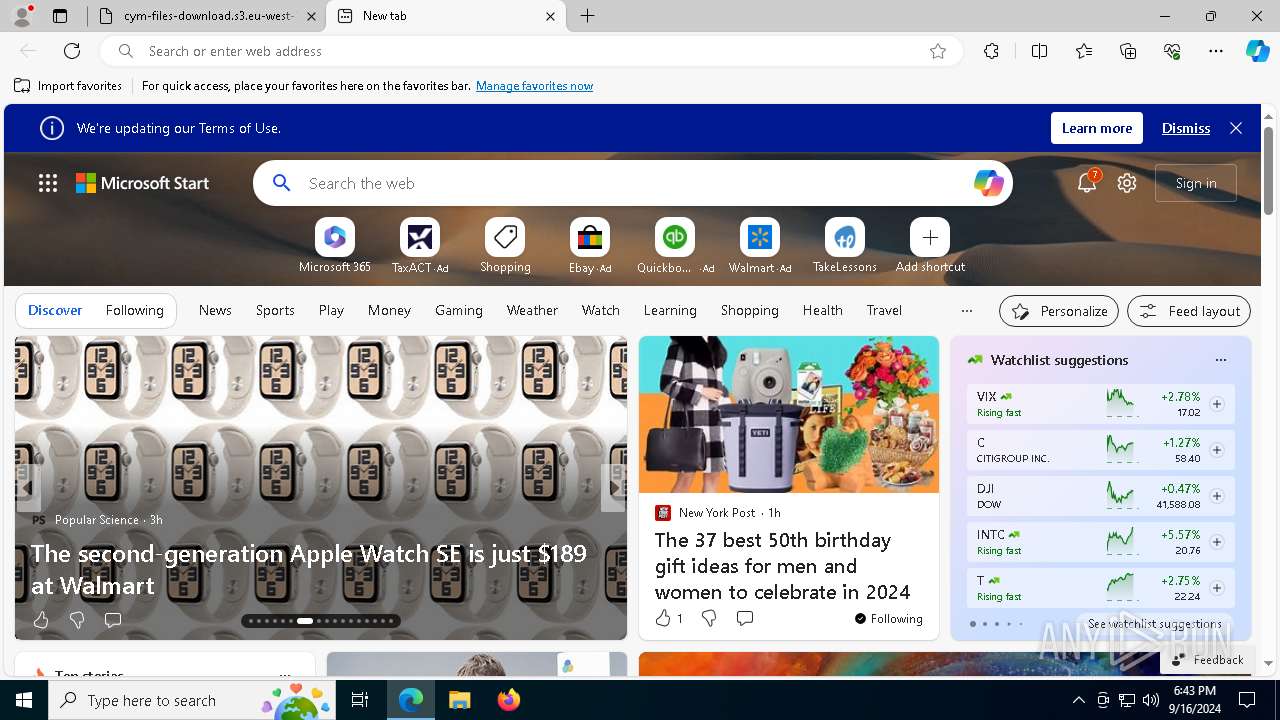The image size is (1280, 720).
Task: Expand more feed categories ellipsis
Action: point(966,311)
